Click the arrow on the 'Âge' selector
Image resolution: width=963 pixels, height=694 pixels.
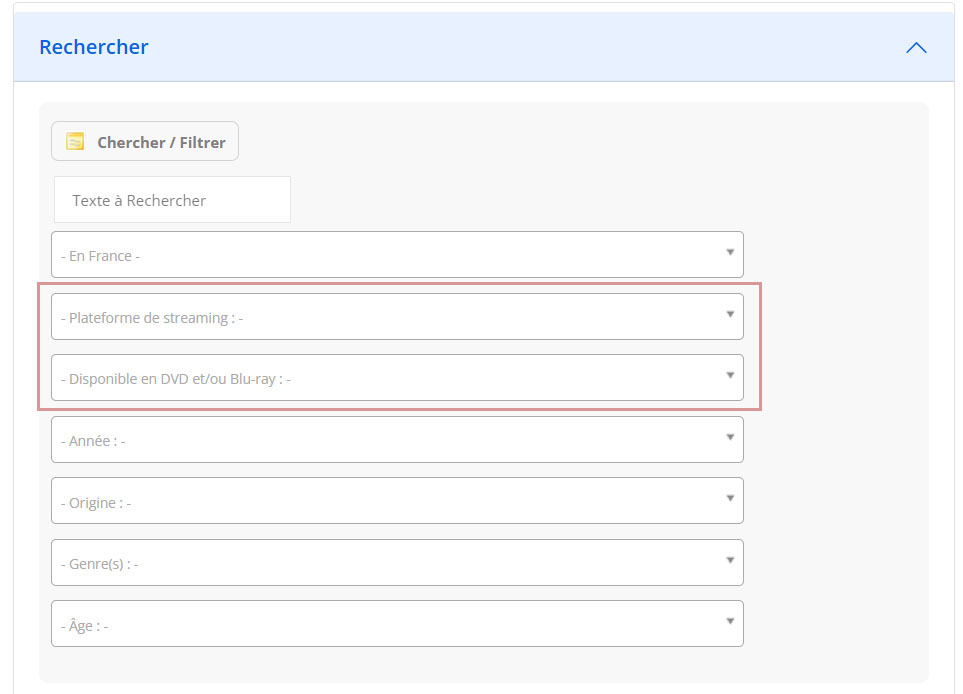[x=731, y=623]
